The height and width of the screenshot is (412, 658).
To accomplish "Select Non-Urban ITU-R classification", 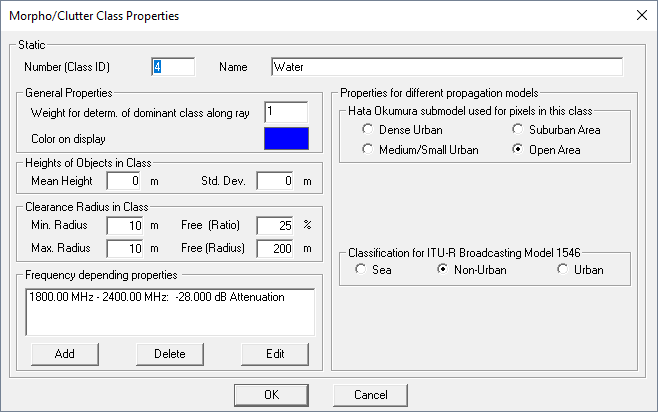I will click(443, 270).
